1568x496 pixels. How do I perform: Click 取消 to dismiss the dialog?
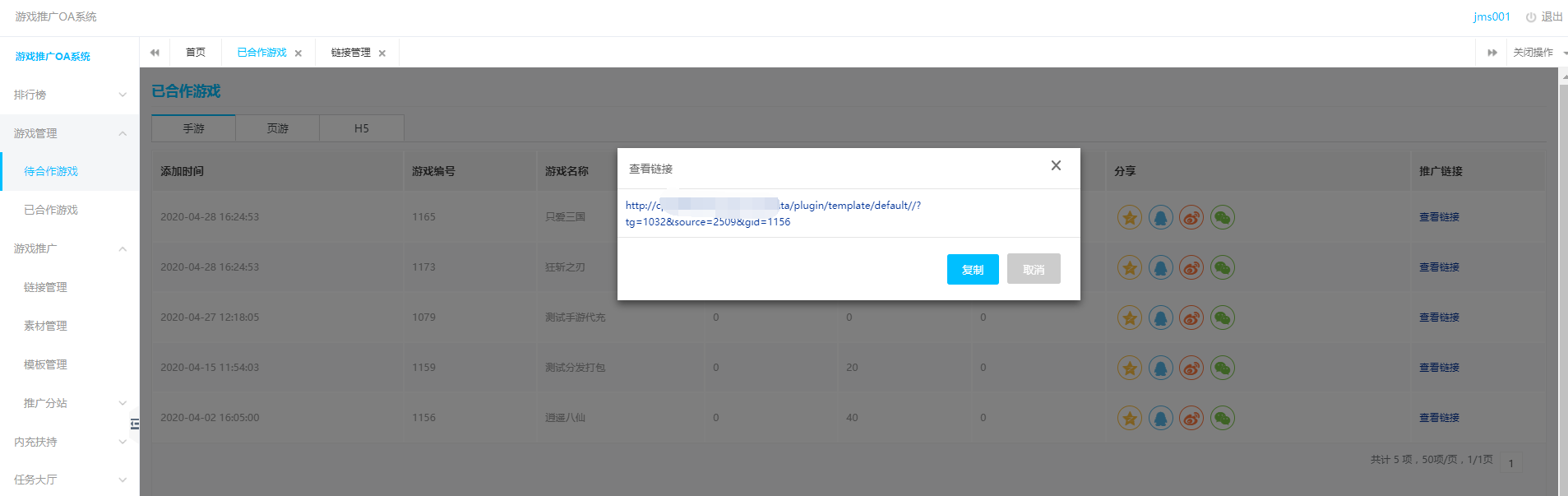point(1034,270)
